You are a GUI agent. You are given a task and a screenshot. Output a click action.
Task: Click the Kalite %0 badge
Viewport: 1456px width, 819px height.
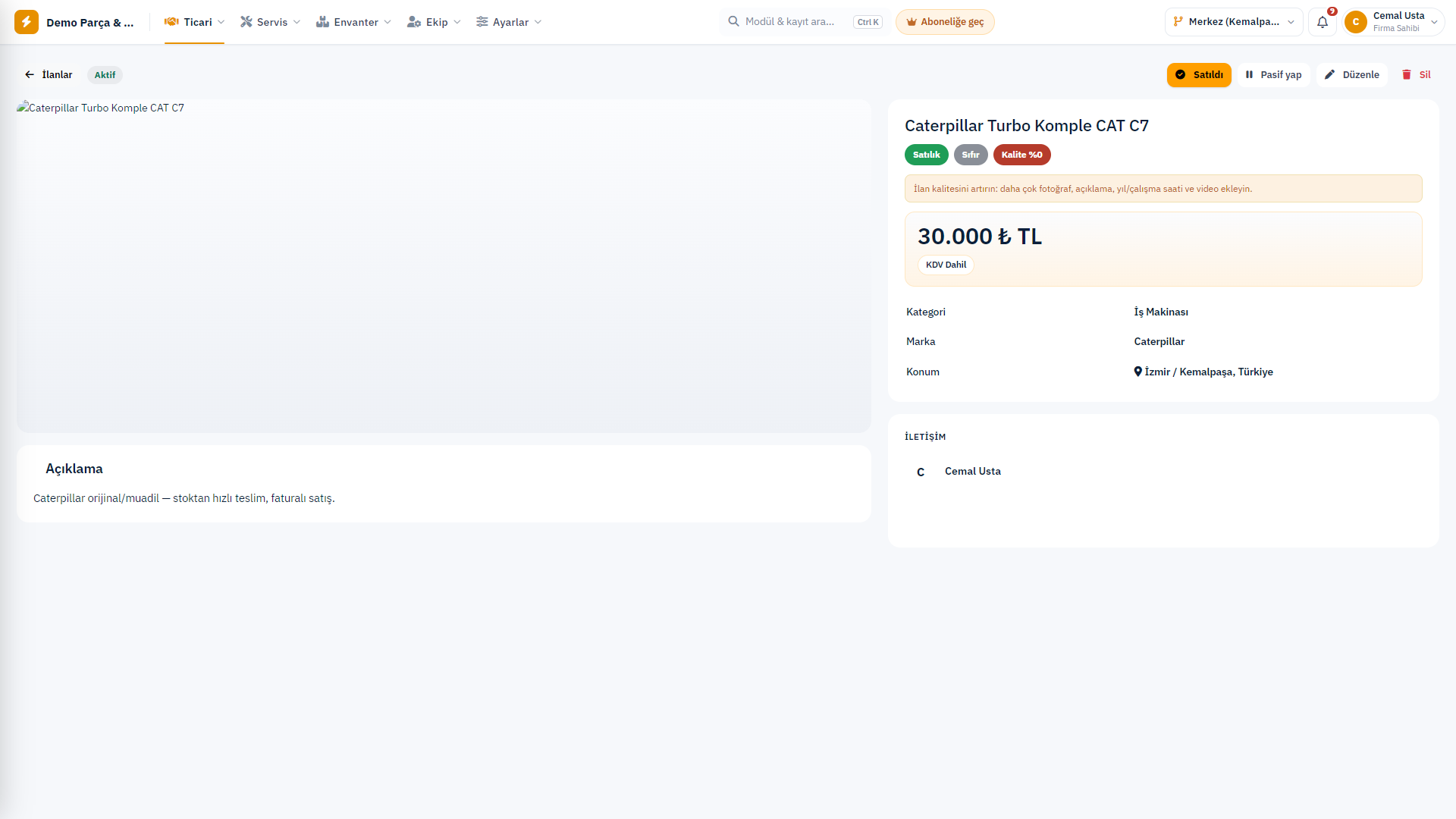coord(1022,155)
